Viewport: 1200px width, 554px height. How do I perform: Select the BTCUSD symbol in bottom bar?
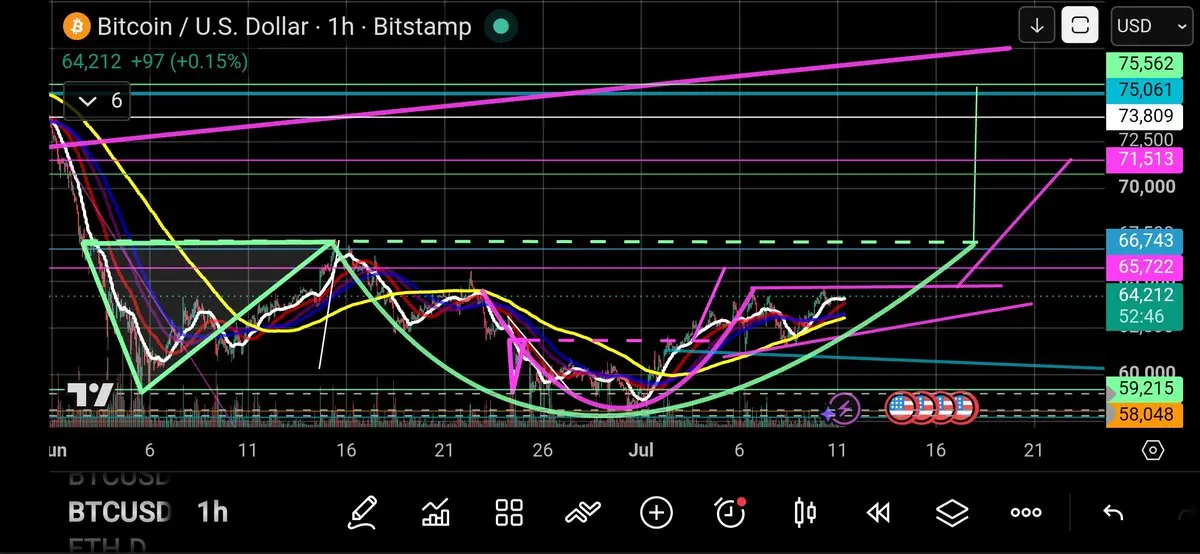(x=119, y=513)
